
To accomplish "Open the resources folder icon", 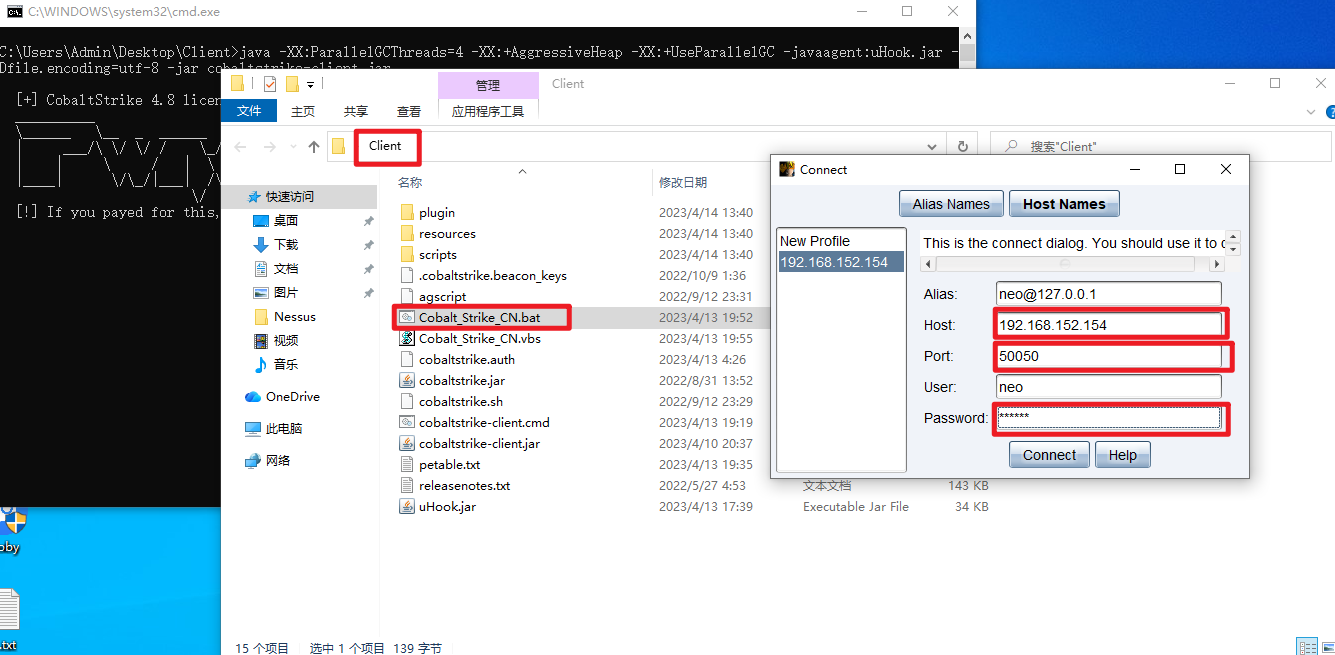I will (407, 233).
